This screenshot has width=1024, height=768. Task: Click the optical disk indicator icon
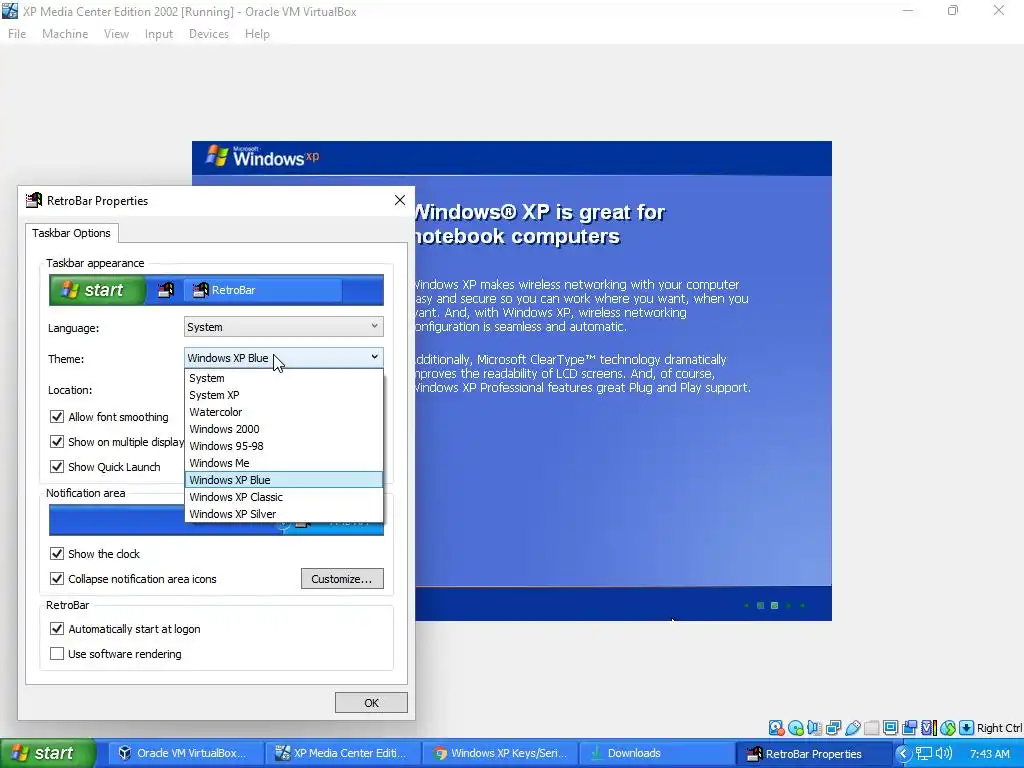(795, 728)
